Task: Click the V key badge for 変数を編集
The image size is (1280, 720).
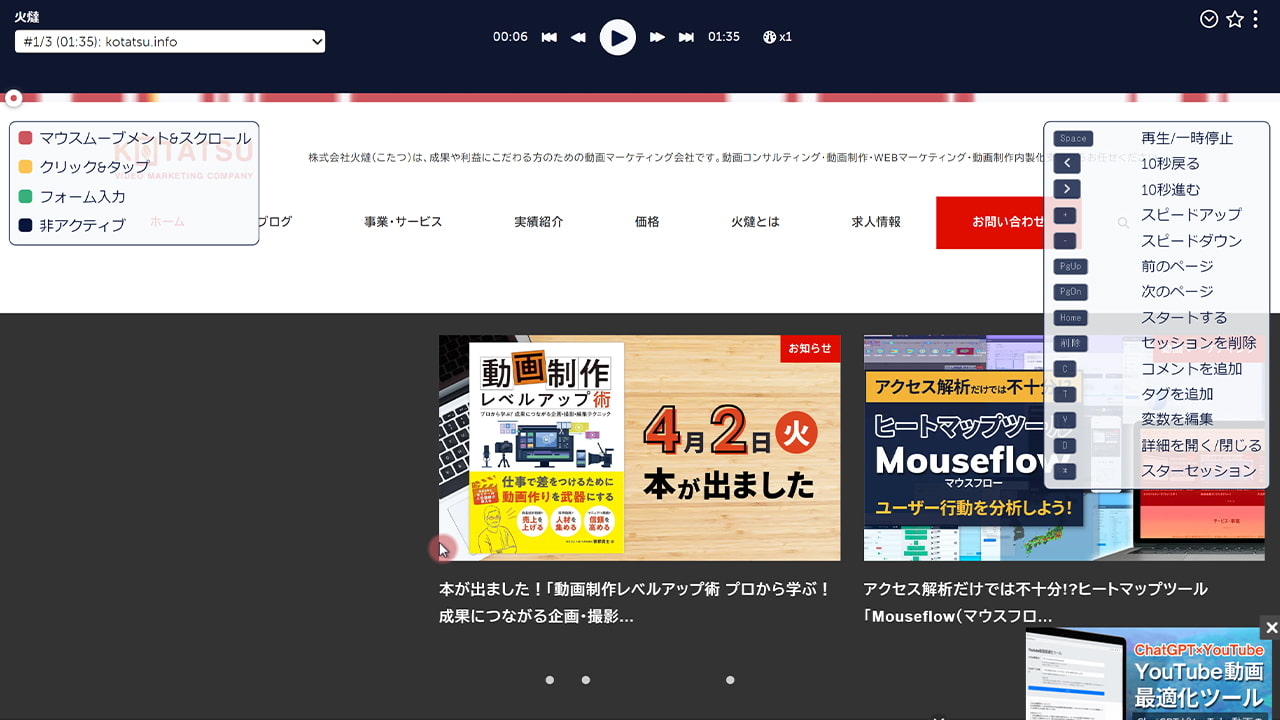Action: tap(1065, 420)
